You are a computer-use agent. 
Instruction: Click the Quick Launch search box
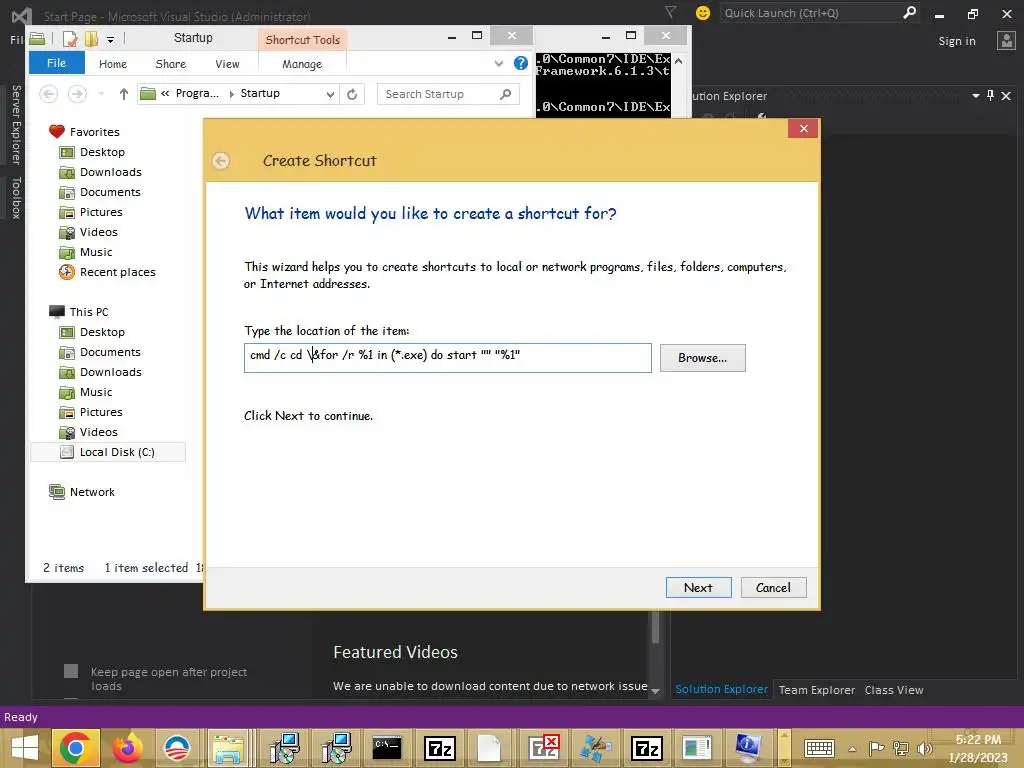click(x=819, y=13)
